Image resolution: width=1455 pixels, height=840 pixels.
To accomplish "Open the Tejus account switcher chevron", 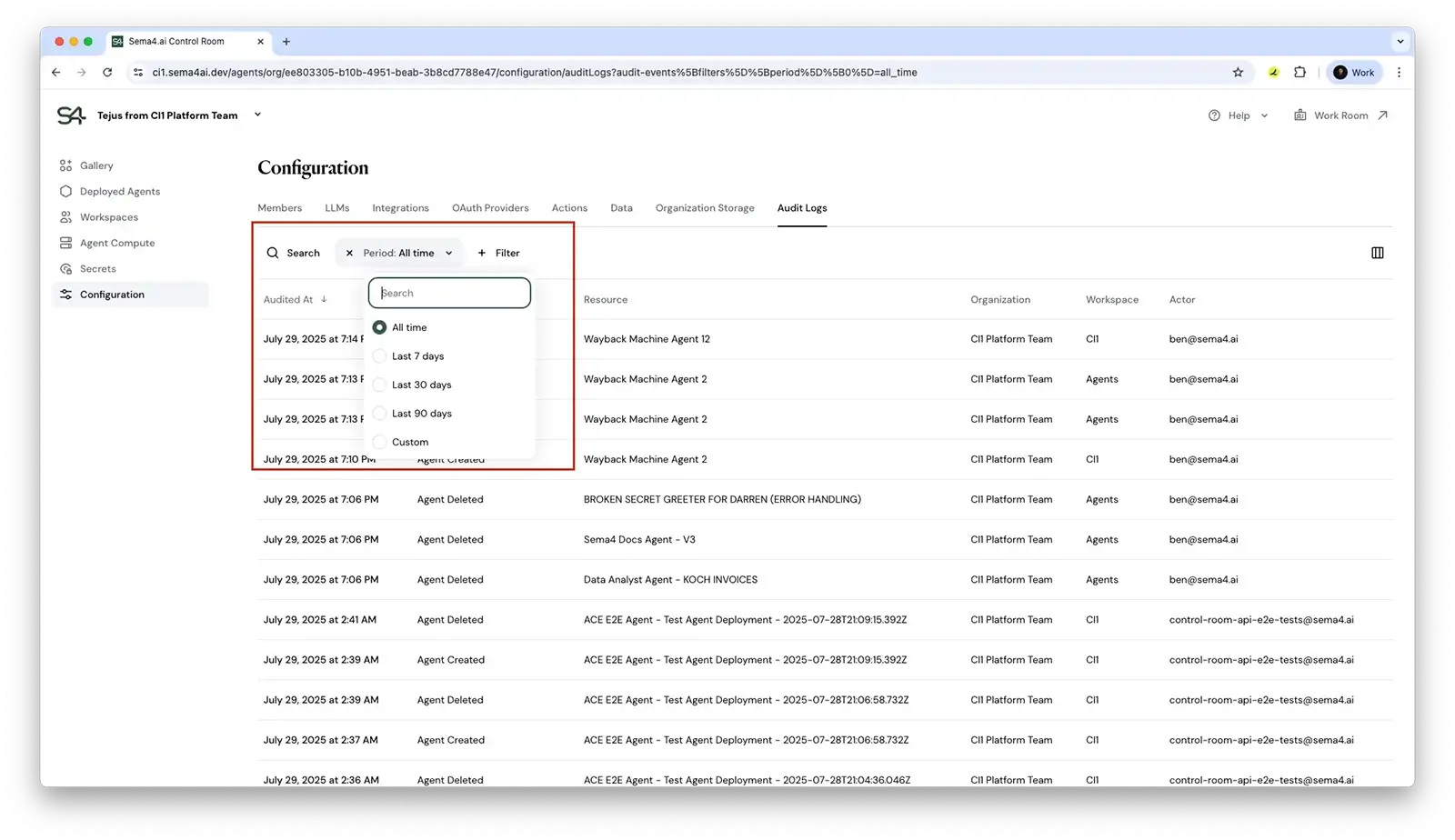I will pos(257,115).
